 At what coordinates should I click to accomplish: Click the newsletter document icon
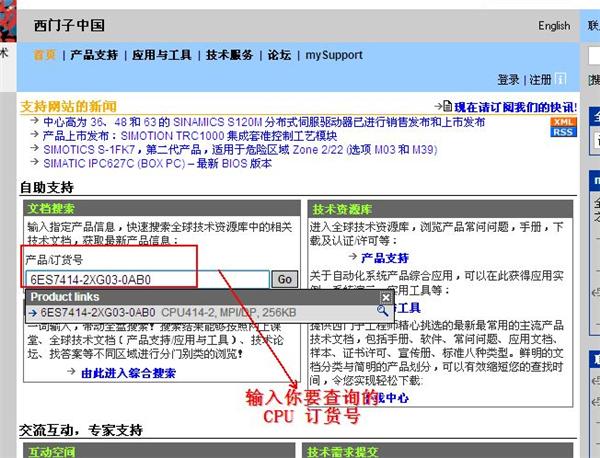click(x=447, y=106)
